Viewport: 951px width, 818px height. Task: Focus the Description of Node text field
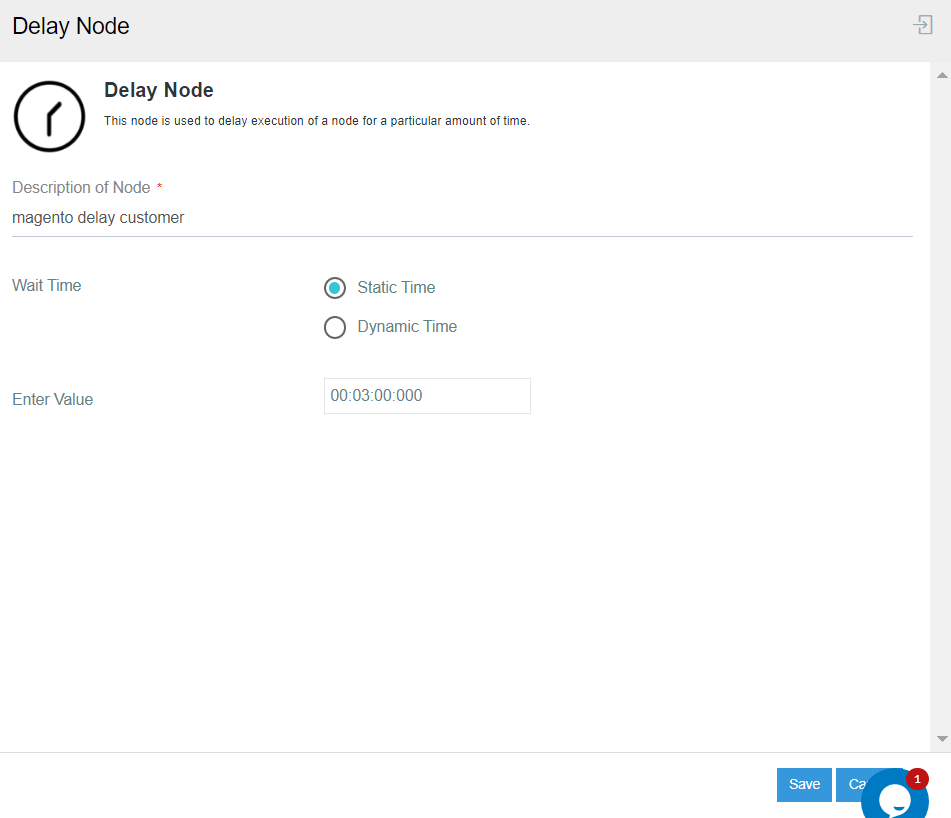point(462,218)
